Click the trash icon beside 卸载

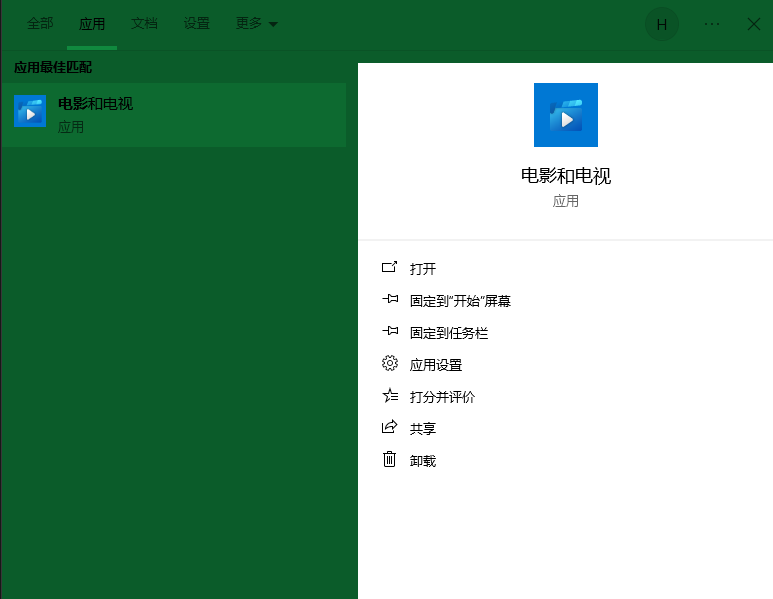pos(389,459)
